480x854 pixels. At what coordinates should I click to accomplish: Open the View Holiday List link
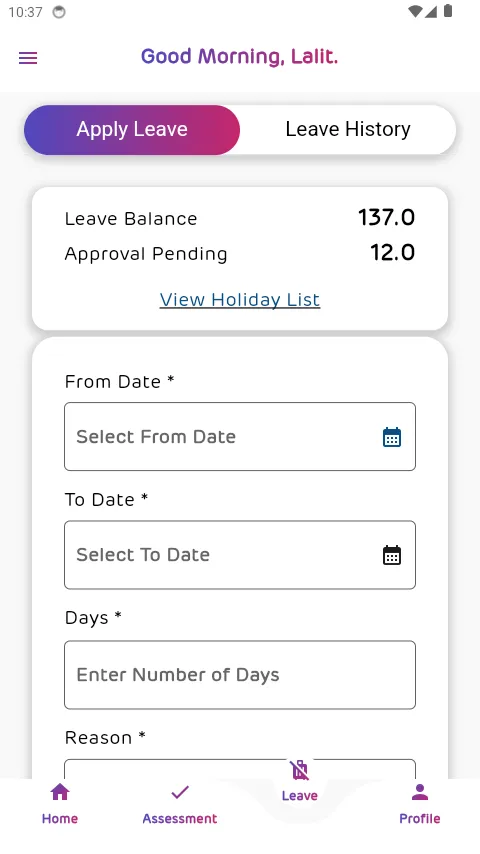pos(240,300)
